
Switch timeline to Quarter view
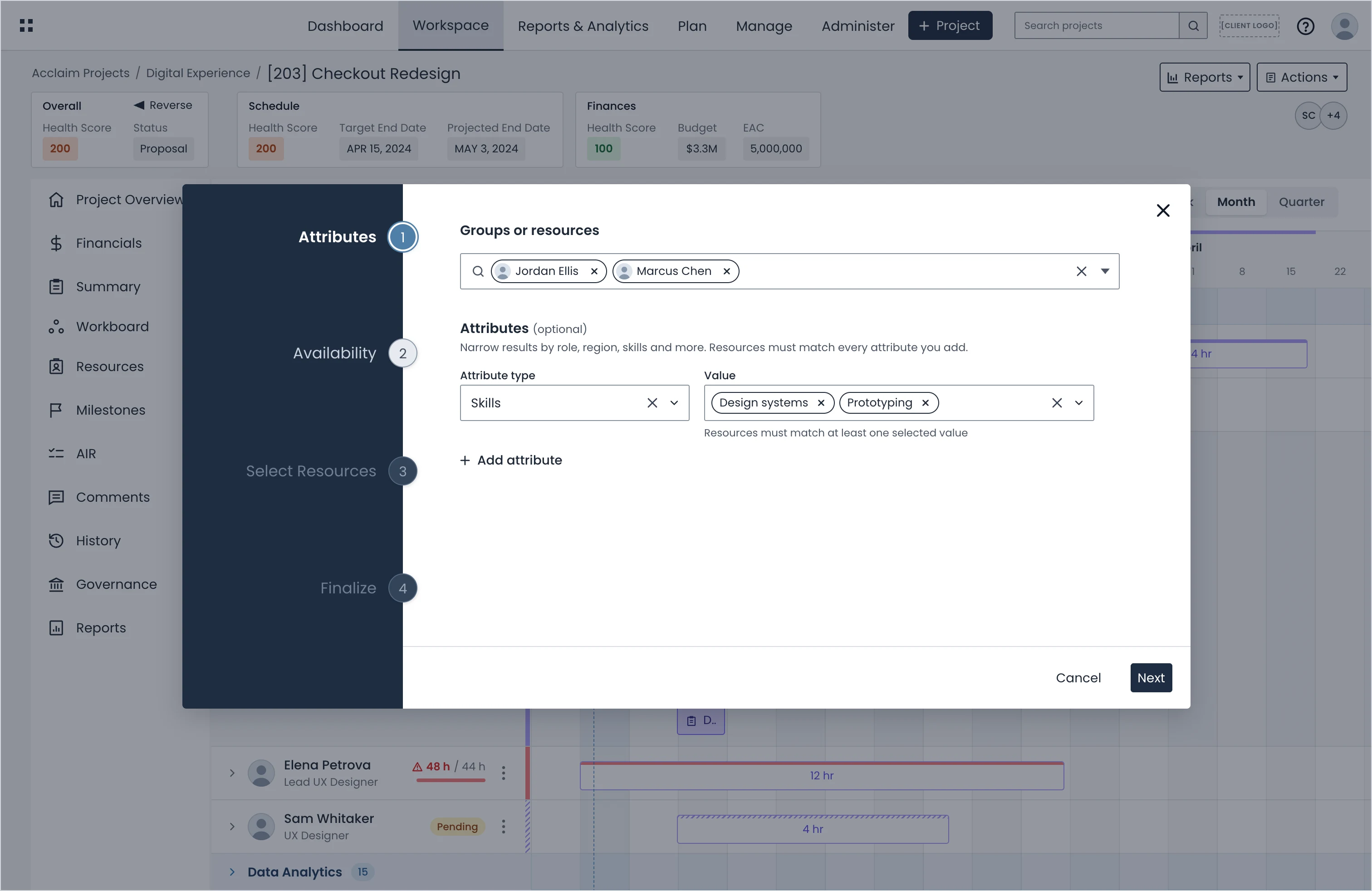click(1301, 202)
